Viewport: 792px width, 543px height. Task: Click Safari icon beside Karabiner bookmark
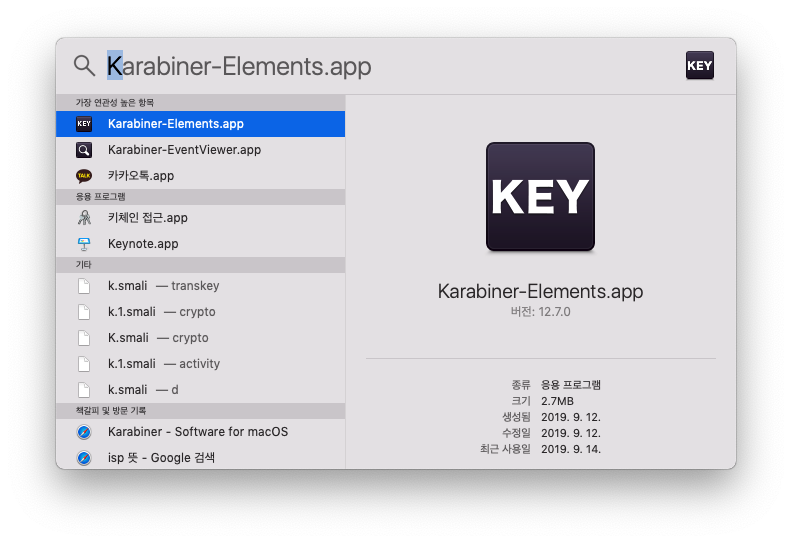(84, 432)
